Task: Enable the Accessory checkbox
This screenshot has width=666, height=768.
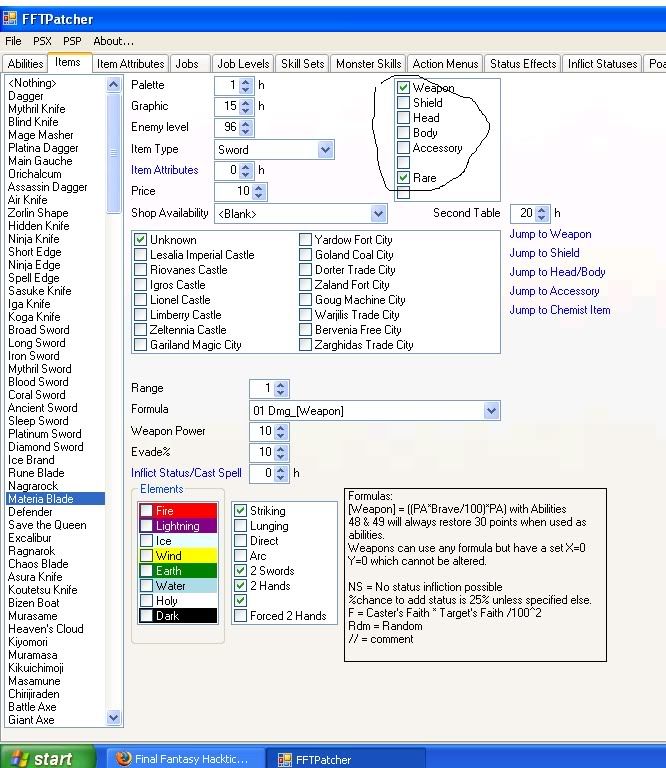Action: [403, 147]
